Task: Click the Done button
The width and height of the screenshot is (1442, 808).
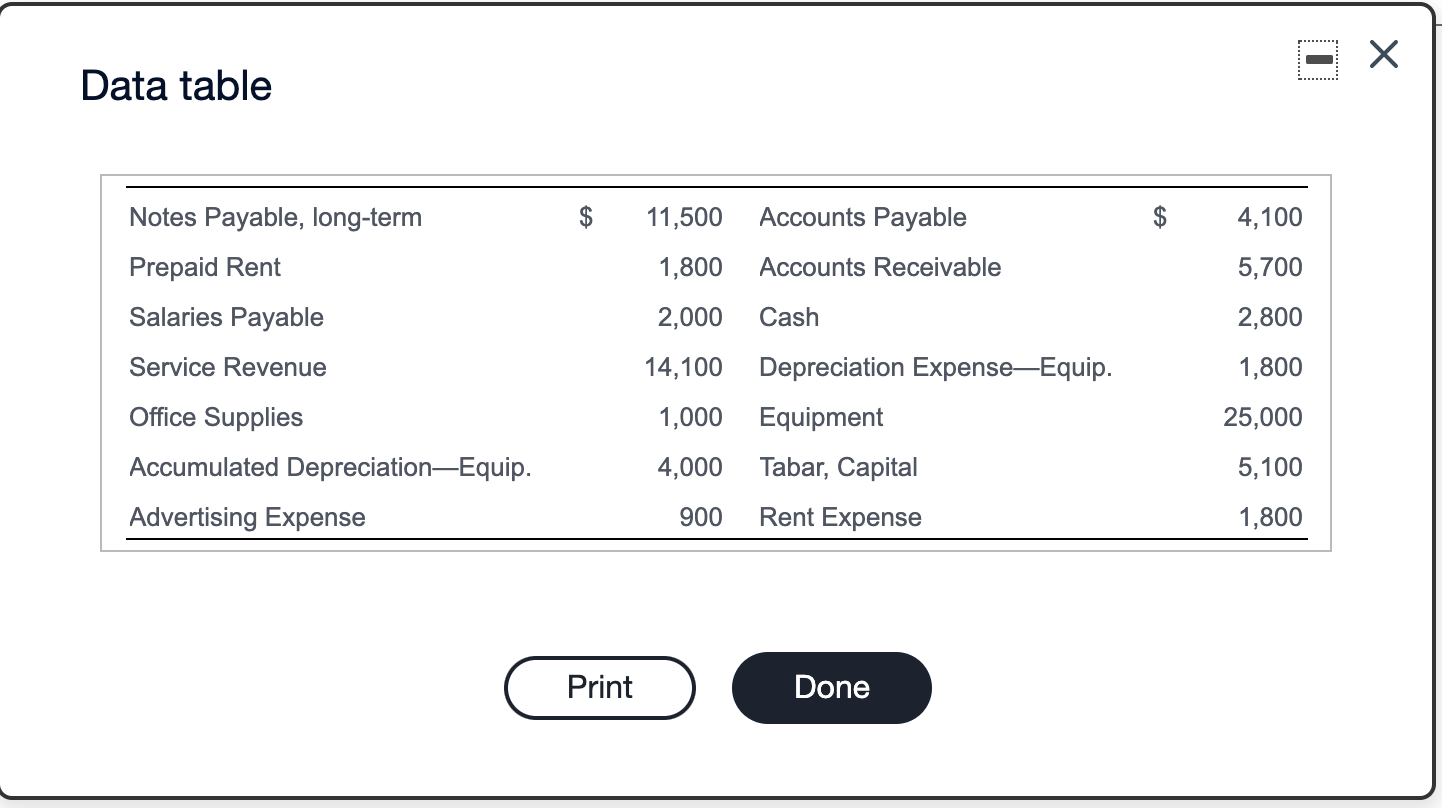Action: click(x=831, y=687)
